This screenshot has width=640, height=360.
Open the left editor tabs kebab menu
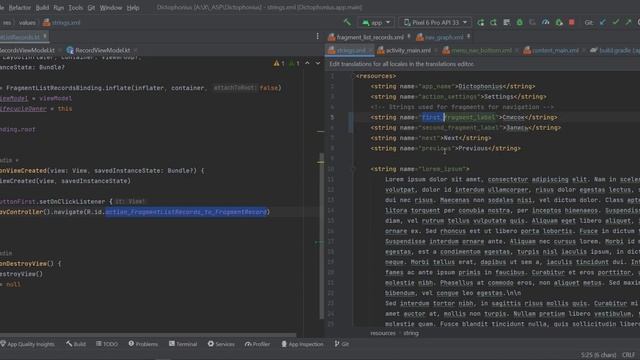pos(318,36)
